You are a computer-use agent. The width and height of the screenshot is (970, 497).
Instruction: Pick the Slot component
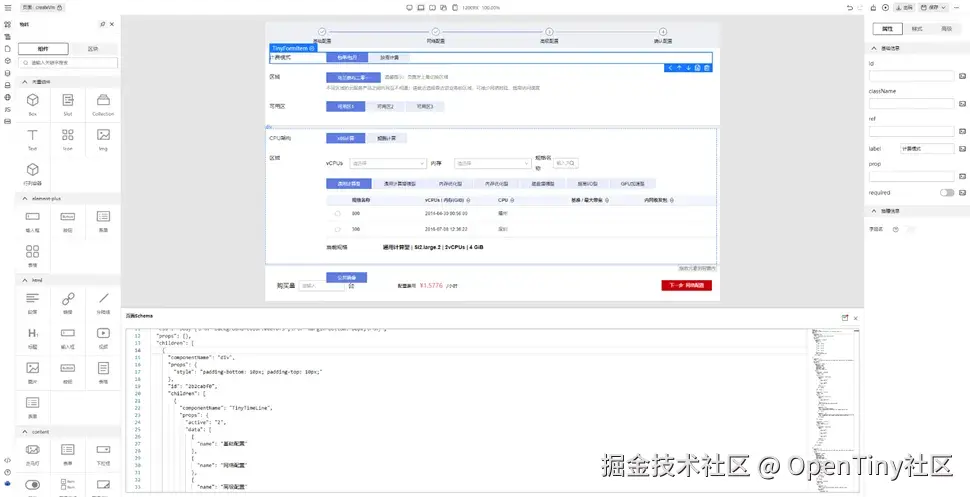coord(68,104)
